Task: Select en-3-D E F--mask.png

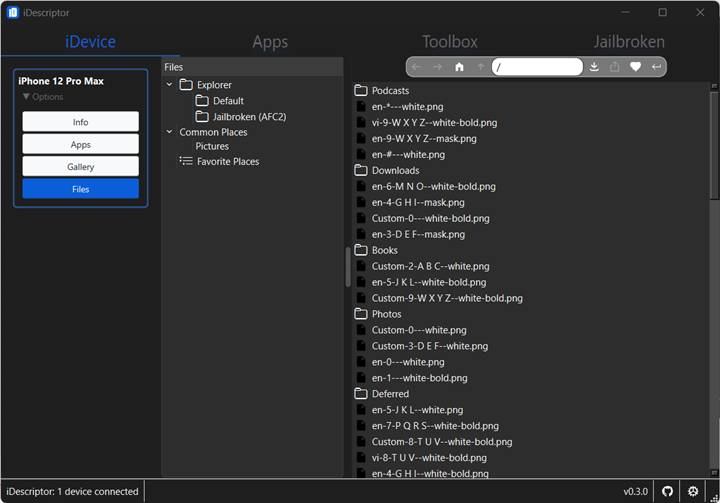Action: click(x=418, y=234)
